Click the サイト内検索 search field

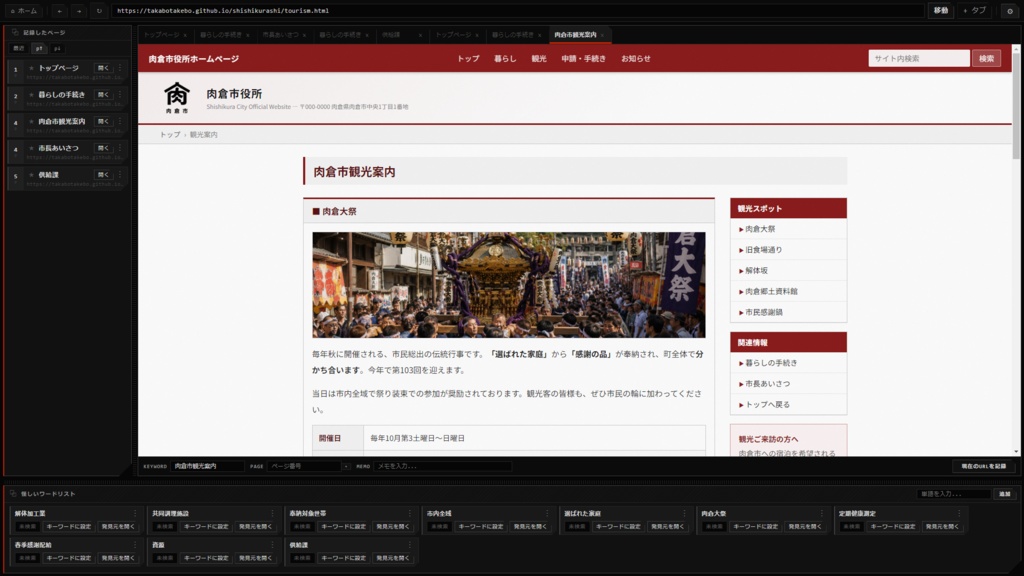(x=919, y=59)
